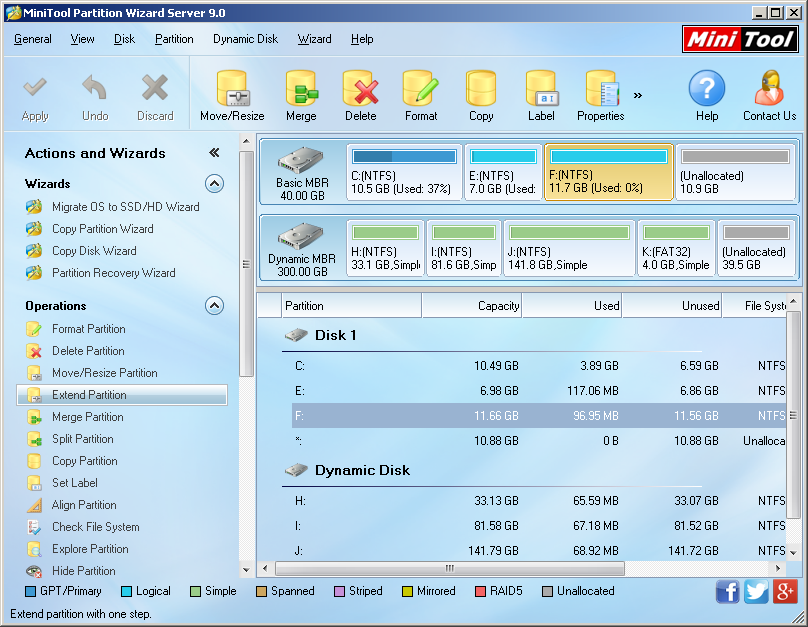The width and height of the screenshot is (808, 627).
Task: Select the E: row in partition list
Action: pos(538,391)
